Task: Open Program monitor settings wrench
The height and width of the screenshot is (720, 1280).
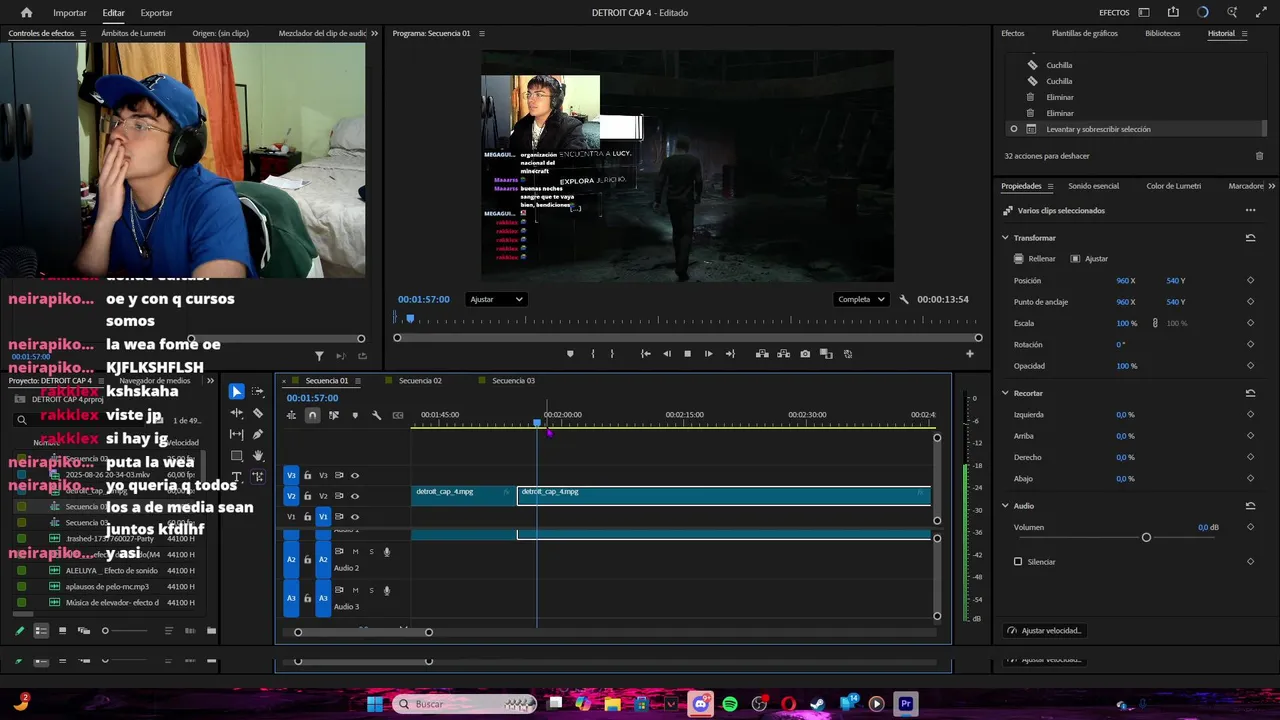Action: click(x=904, y=299)
